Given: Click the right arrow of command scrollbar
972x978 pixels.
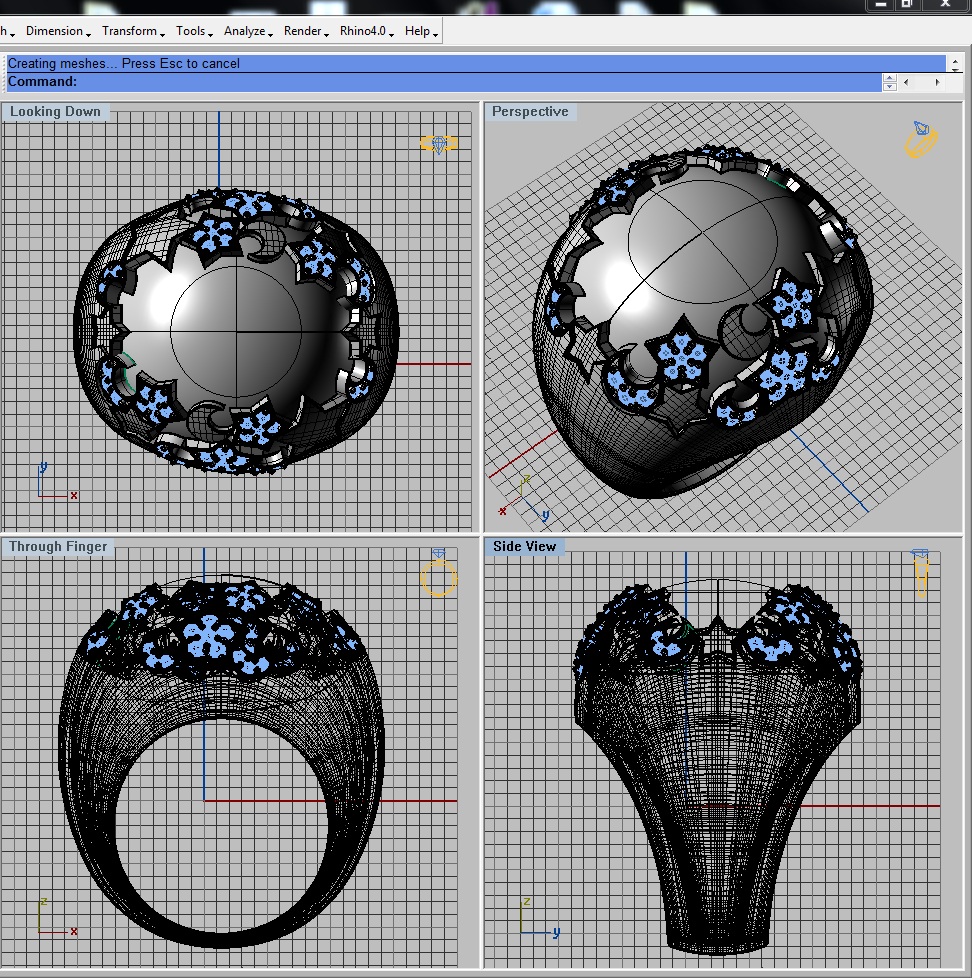Looking at the screenshot, I should tap(937, 82).
